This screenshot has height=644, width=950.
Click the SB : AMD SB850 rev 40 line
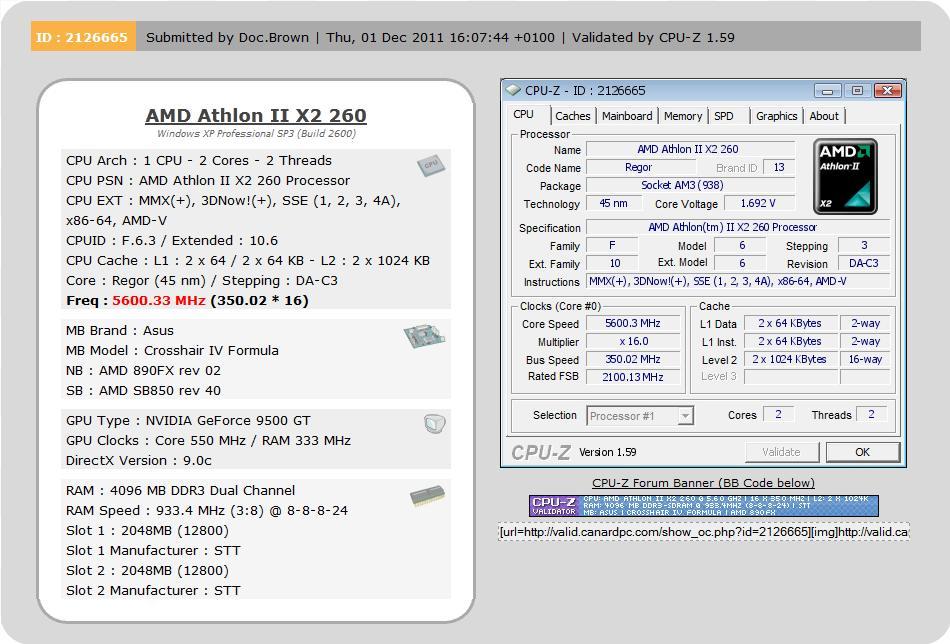point(144,390)
